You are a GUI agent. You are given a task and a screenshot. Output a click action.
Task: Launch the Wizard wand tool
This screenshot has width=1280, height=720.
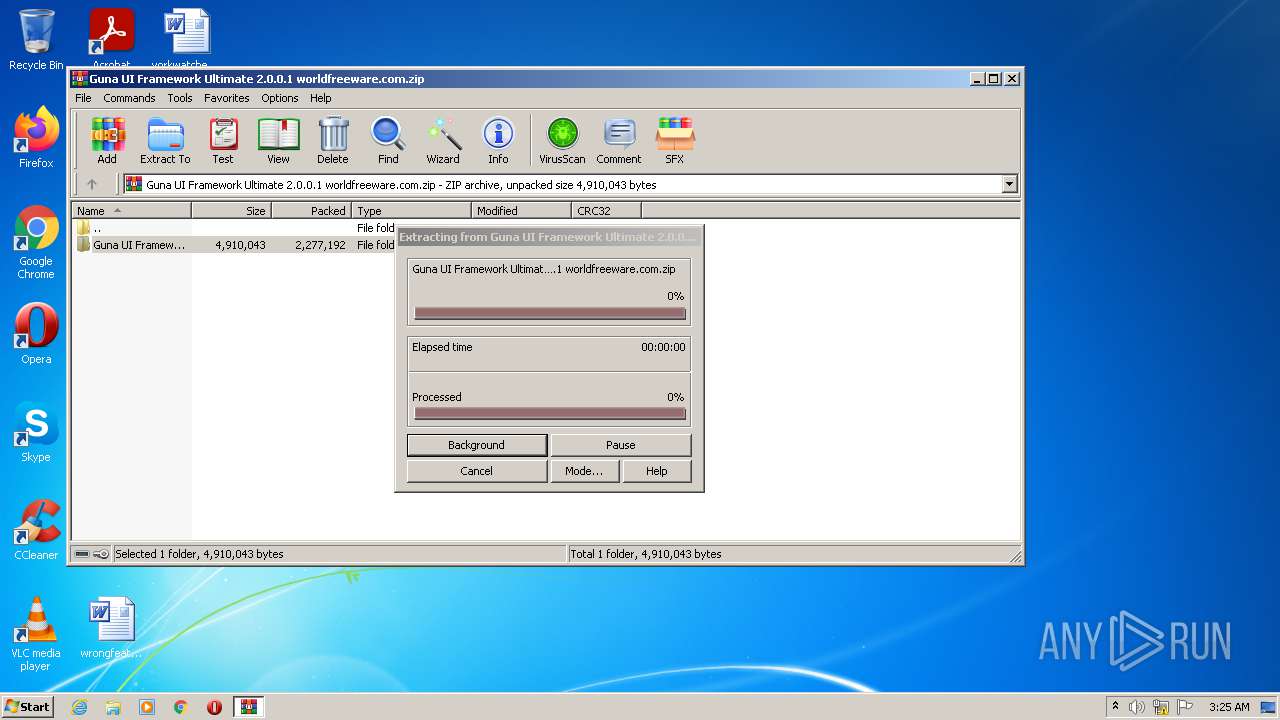[x=443, y=140]
